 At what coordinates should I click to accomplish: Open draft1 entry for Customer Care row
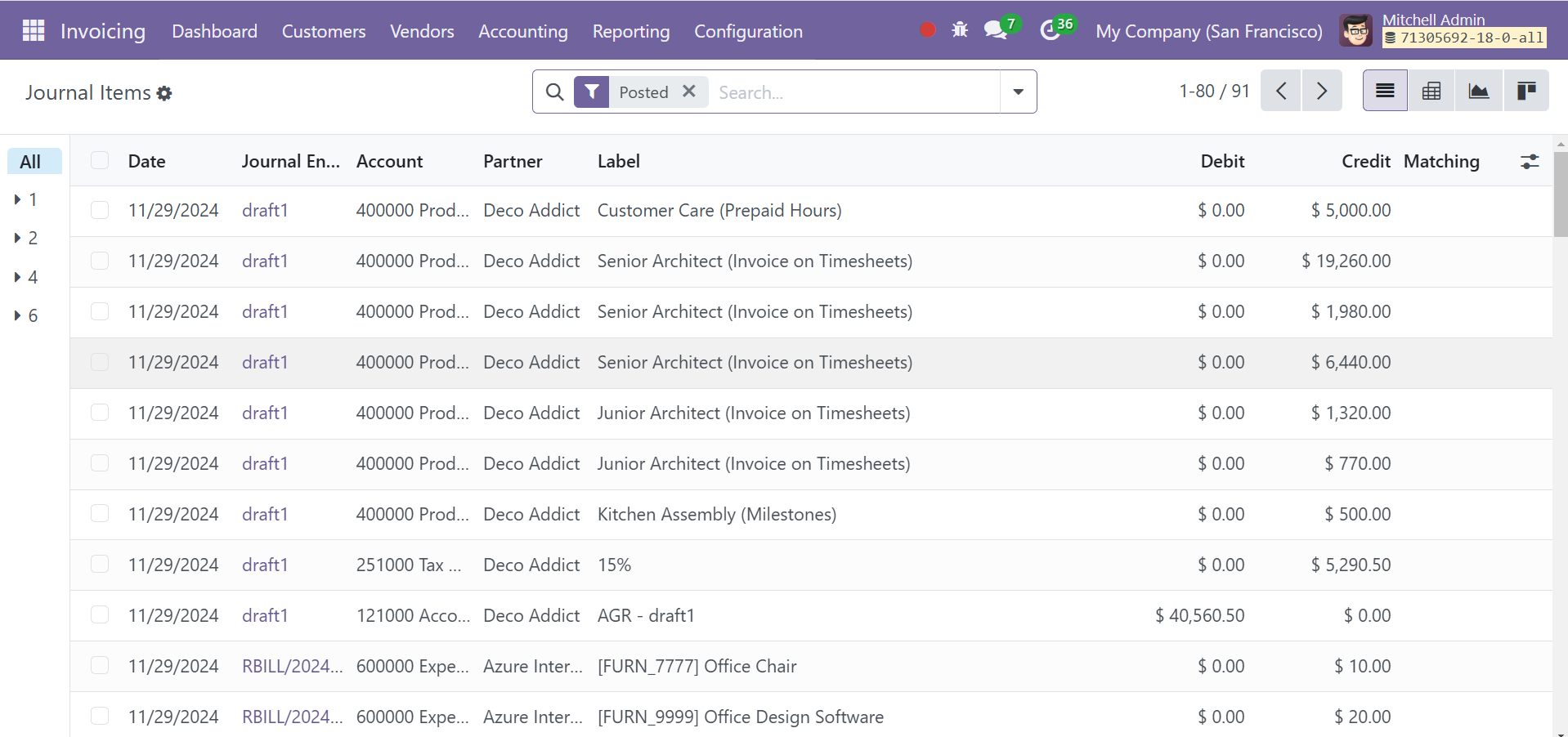(x=265, y=210)
